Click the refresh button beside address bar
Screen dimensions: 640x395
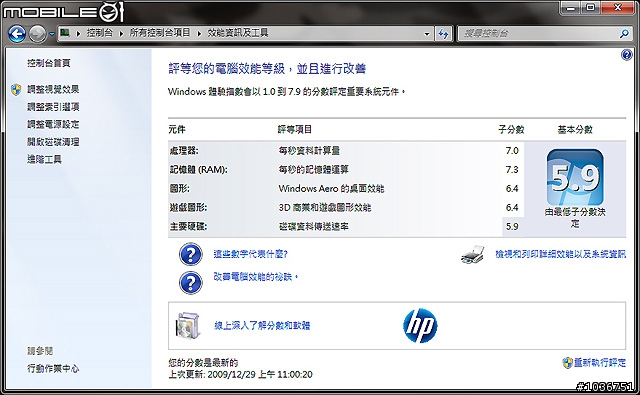point(443,34)
